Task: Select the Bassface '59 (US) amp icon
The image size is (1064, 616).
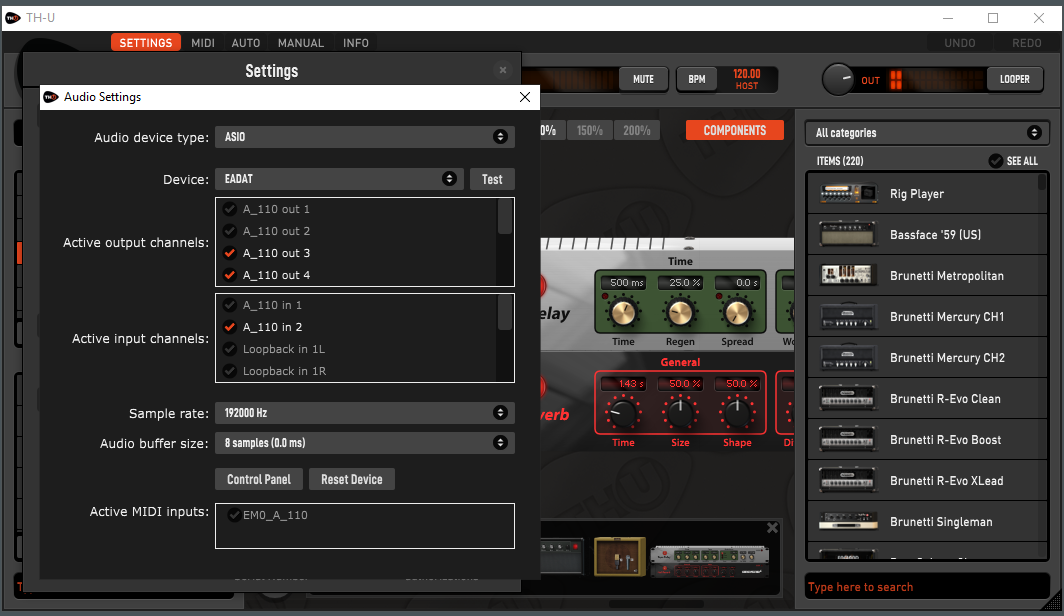Action: (848, 235)
